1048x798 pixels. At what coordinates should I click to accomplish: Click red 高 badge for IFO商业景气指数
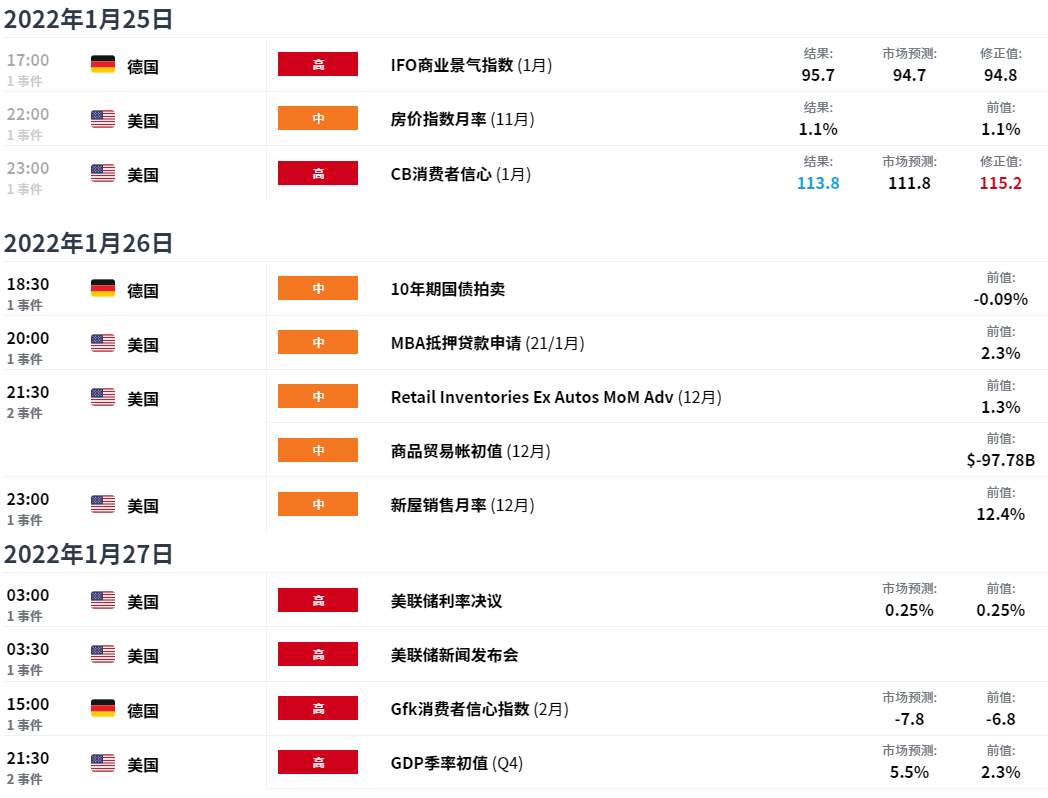(x=318, y=64)
